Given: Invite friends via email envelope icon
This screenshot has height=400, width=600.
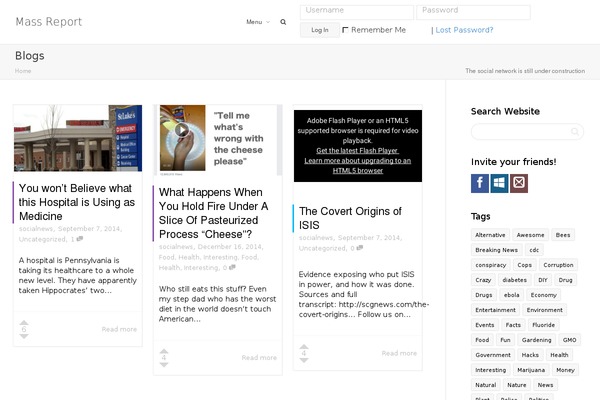Looking at the screenshot, I should coord(518,183).
